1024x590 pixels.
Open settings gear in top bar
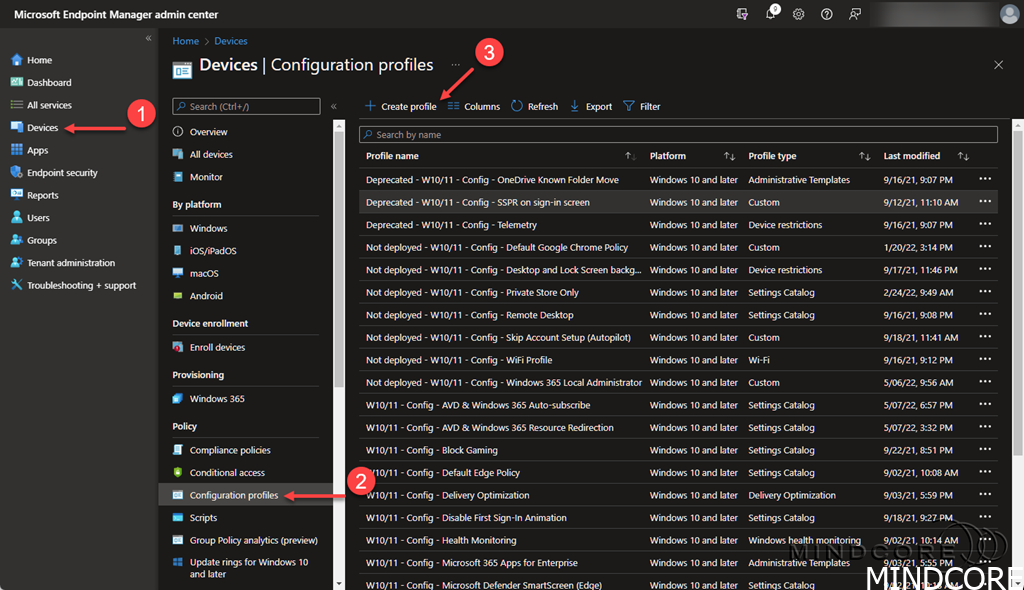click(x=799, y=14)
